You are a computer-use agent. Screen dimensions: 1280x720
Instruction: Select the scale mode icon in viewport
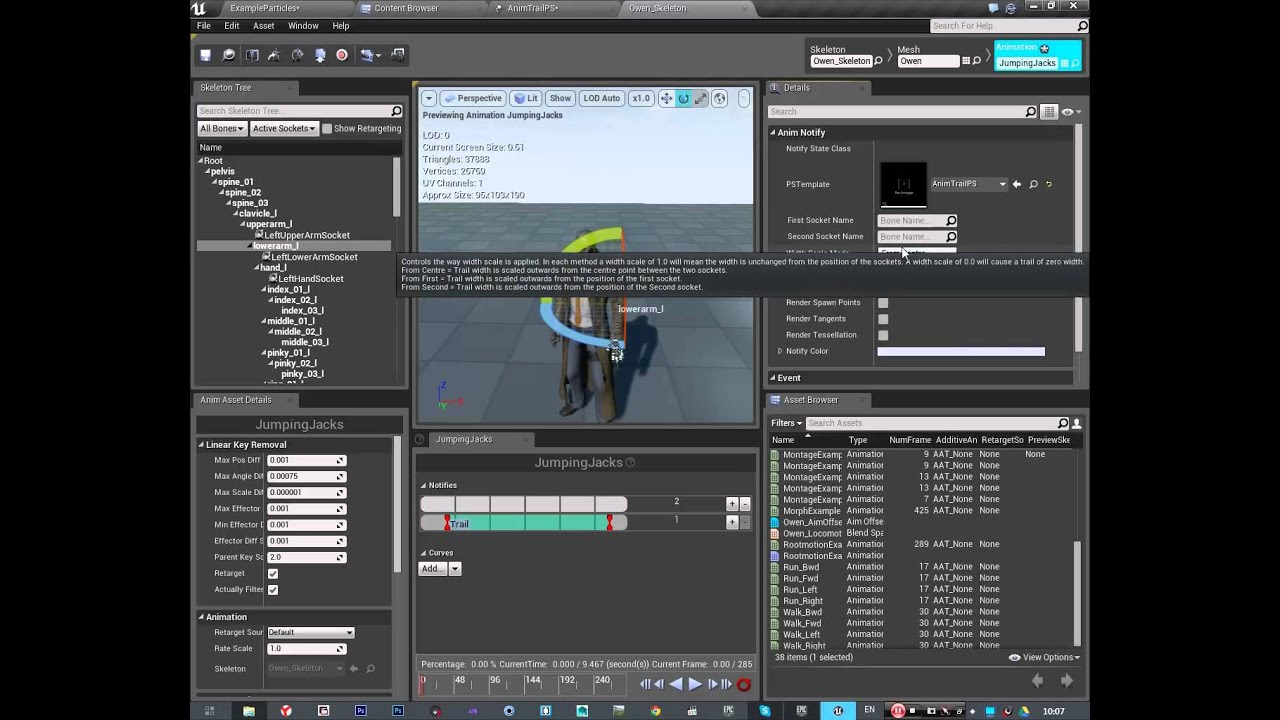pos(700,98)
